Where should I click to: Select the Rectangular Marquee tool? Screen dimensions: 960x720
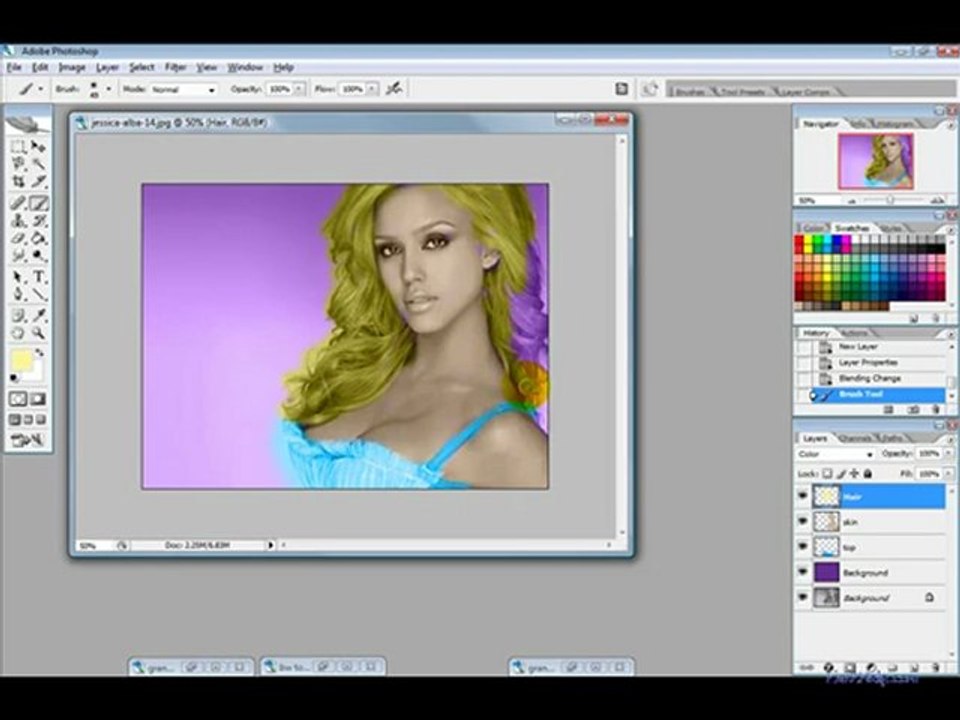[x=18, y=146]
